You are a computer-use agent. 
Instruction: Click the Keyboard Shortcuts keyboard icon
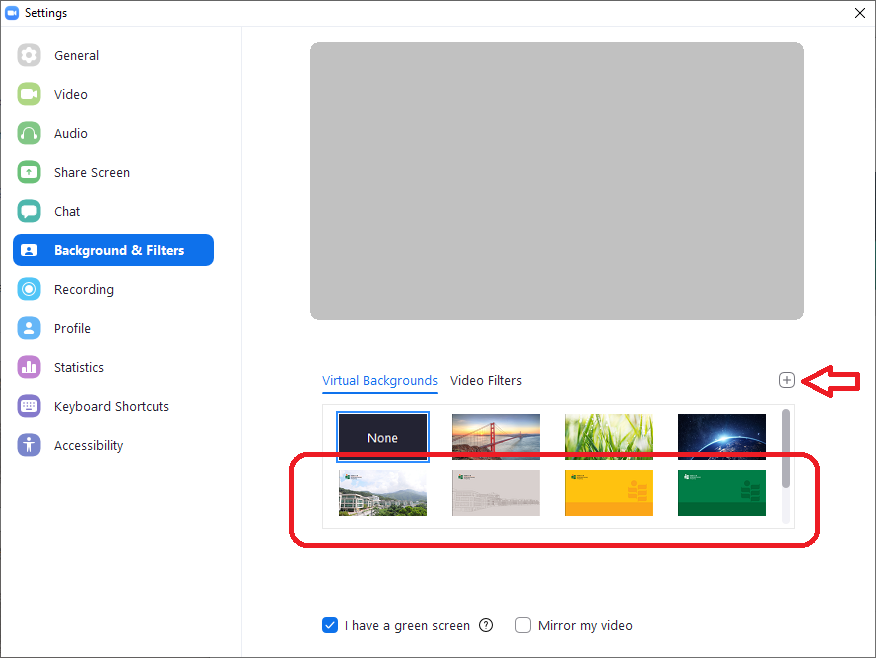[29, 406]
